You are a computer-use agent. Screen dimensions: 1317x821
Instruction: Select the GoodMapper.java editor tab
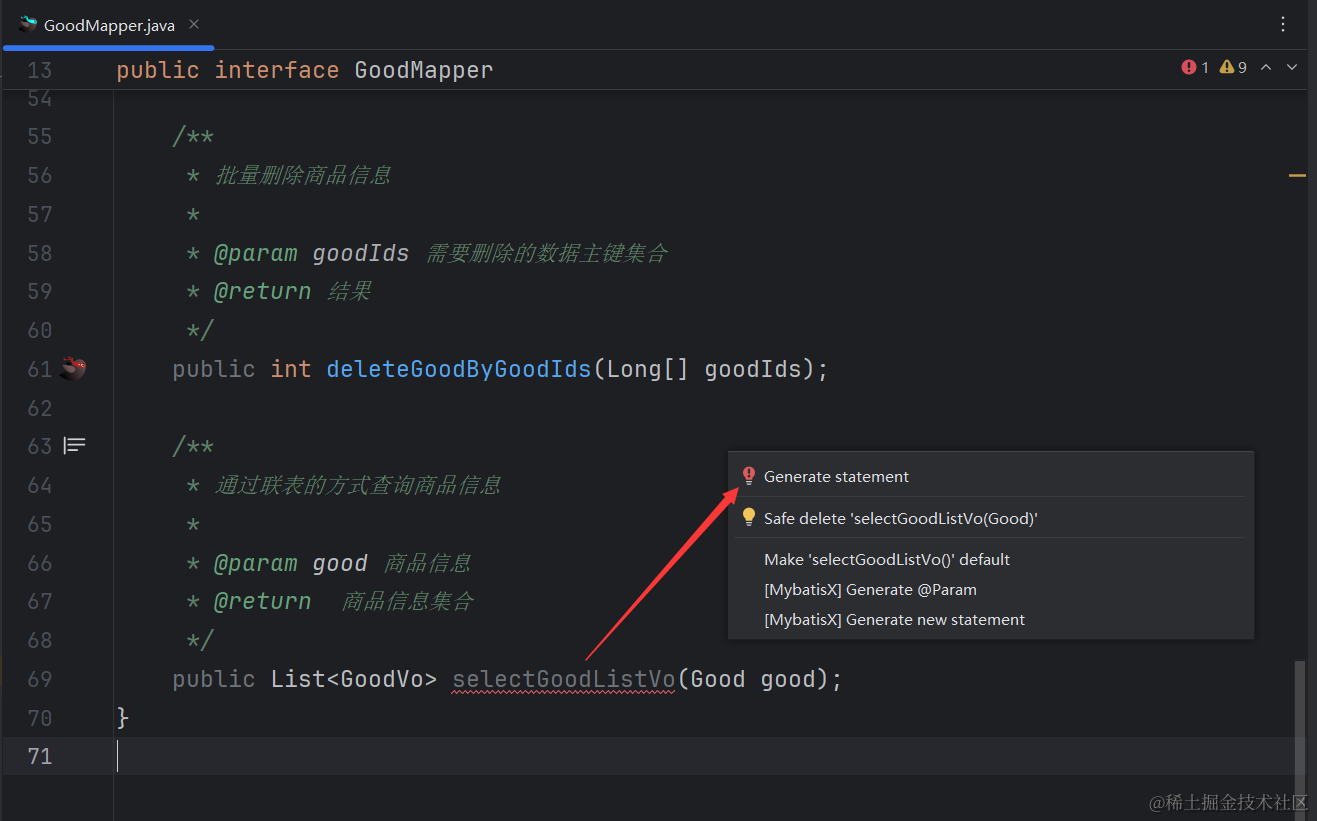click(x=108, y=25)
